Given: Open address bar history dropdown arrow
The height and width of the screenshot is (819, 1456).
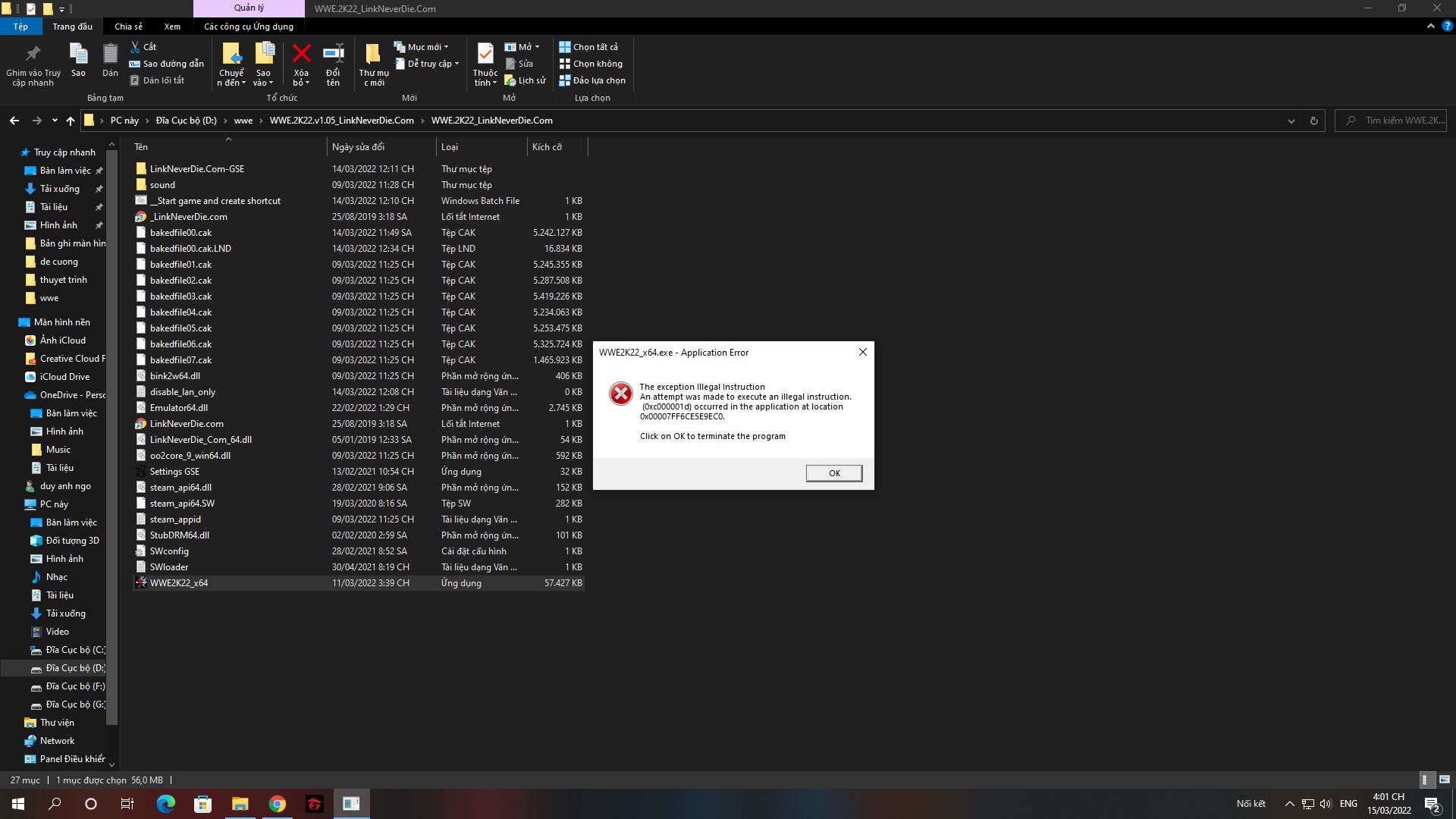Looking at the screenshot, I should click(x=1291, y=121).
